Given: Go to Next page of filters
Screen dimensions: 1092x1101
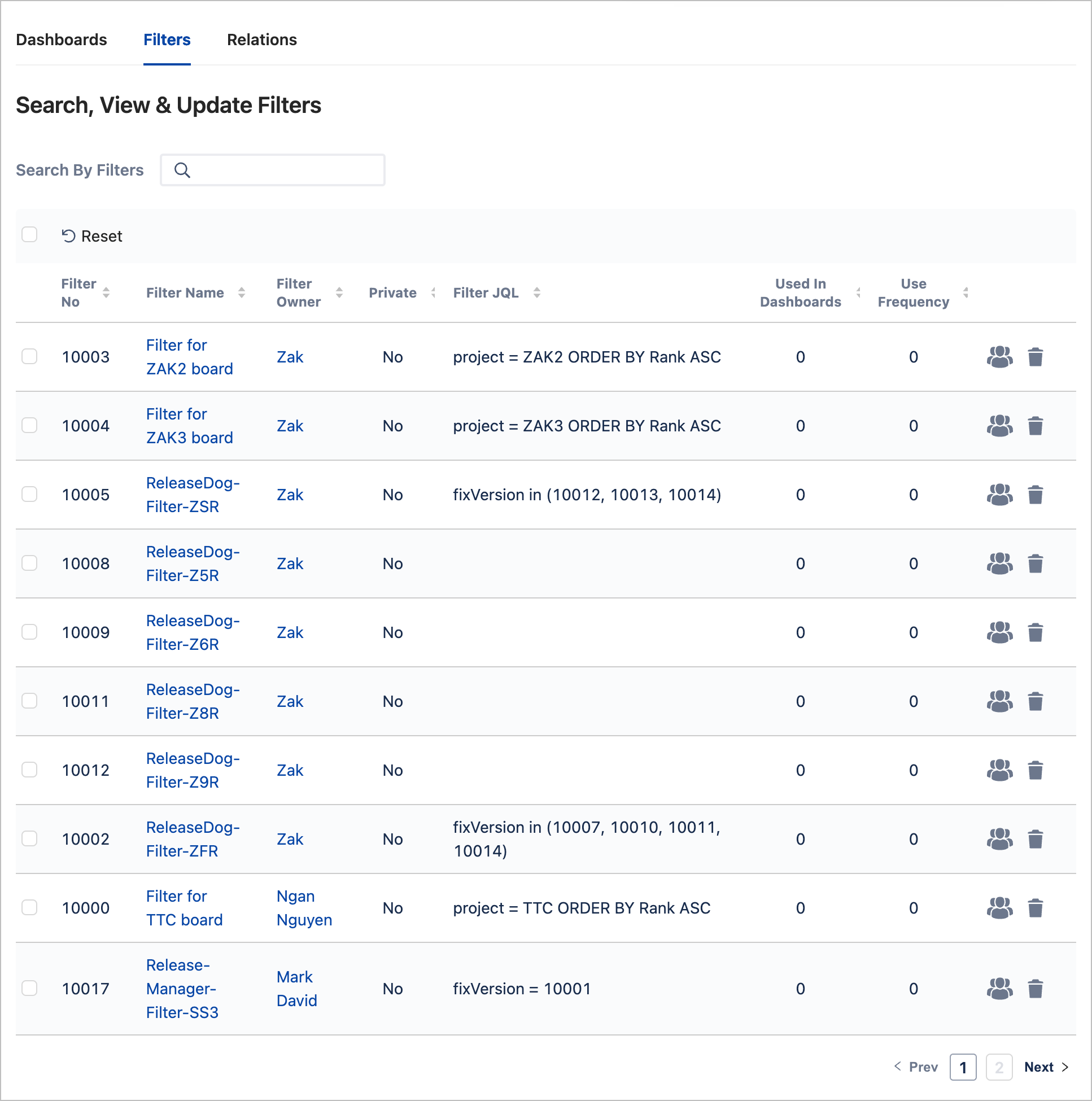Looking at the screenshot, I should point(1046,1067).
